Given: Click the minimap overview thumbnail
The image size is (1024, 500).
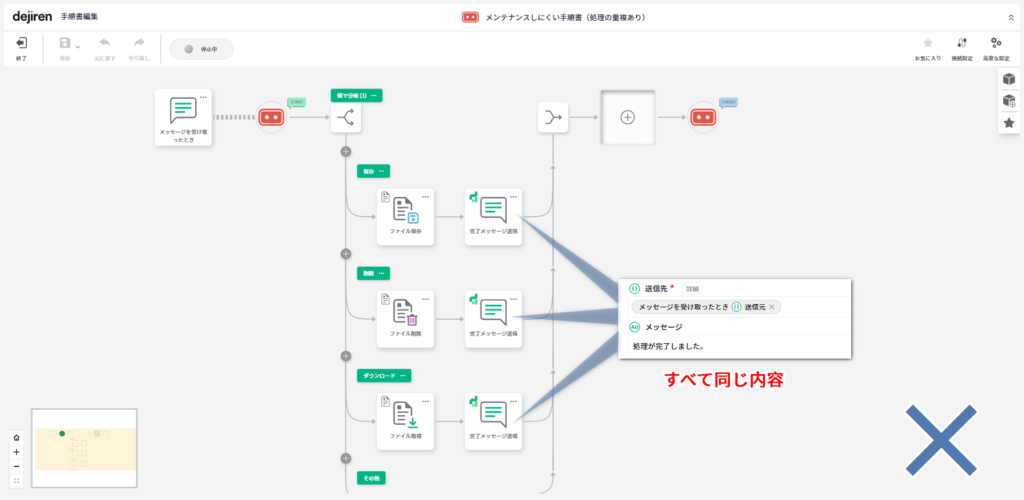Looking at the screenshot, I should [84, 448].
